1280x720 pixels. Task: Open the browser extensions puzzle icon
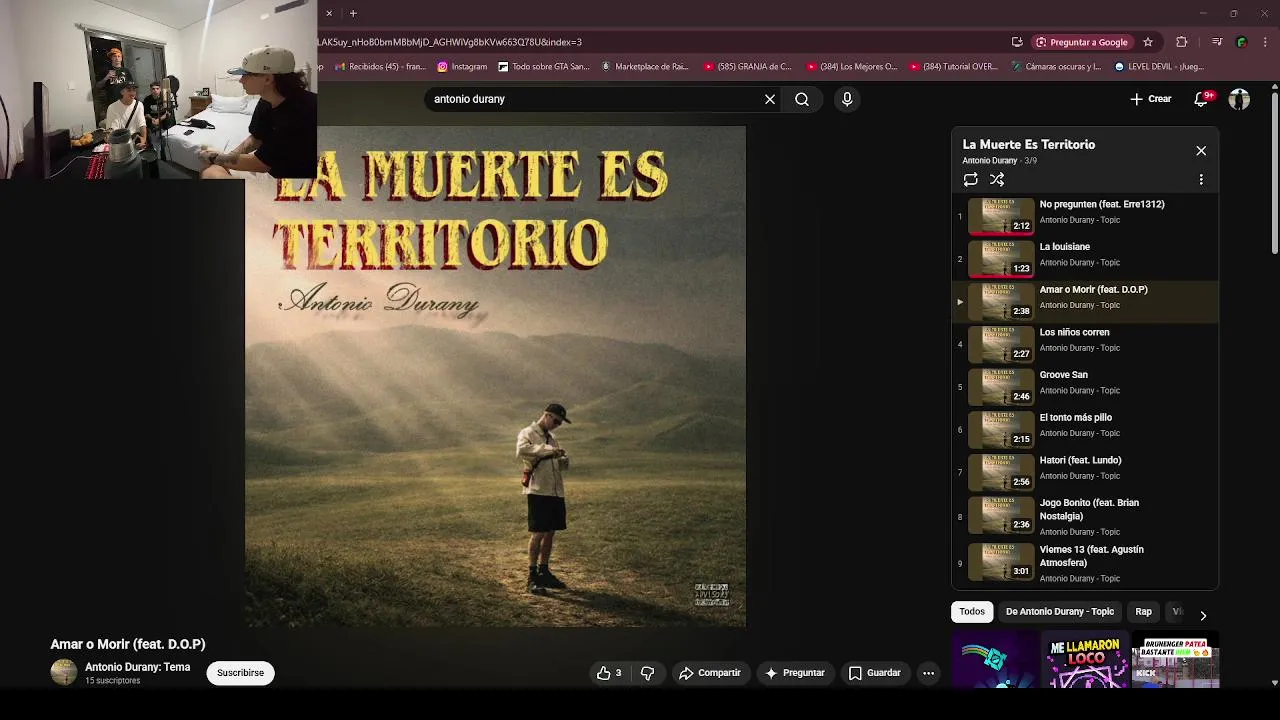click(1182, 42)
